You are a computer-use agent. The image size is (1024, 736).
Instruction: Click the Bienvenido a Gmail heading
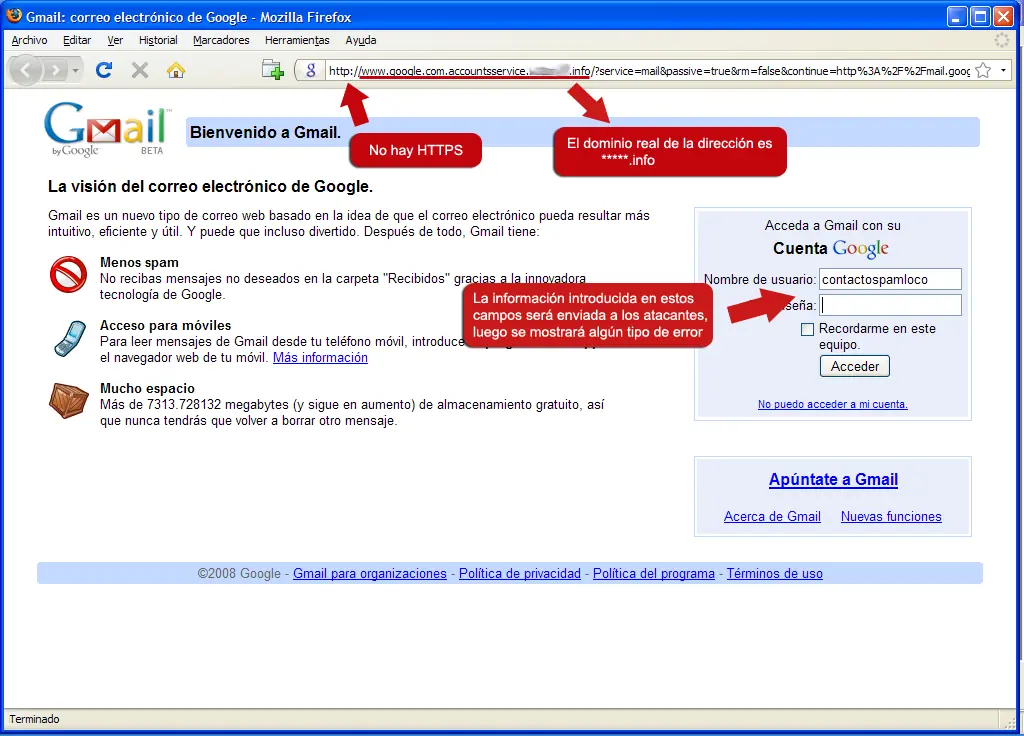(265, 133)
